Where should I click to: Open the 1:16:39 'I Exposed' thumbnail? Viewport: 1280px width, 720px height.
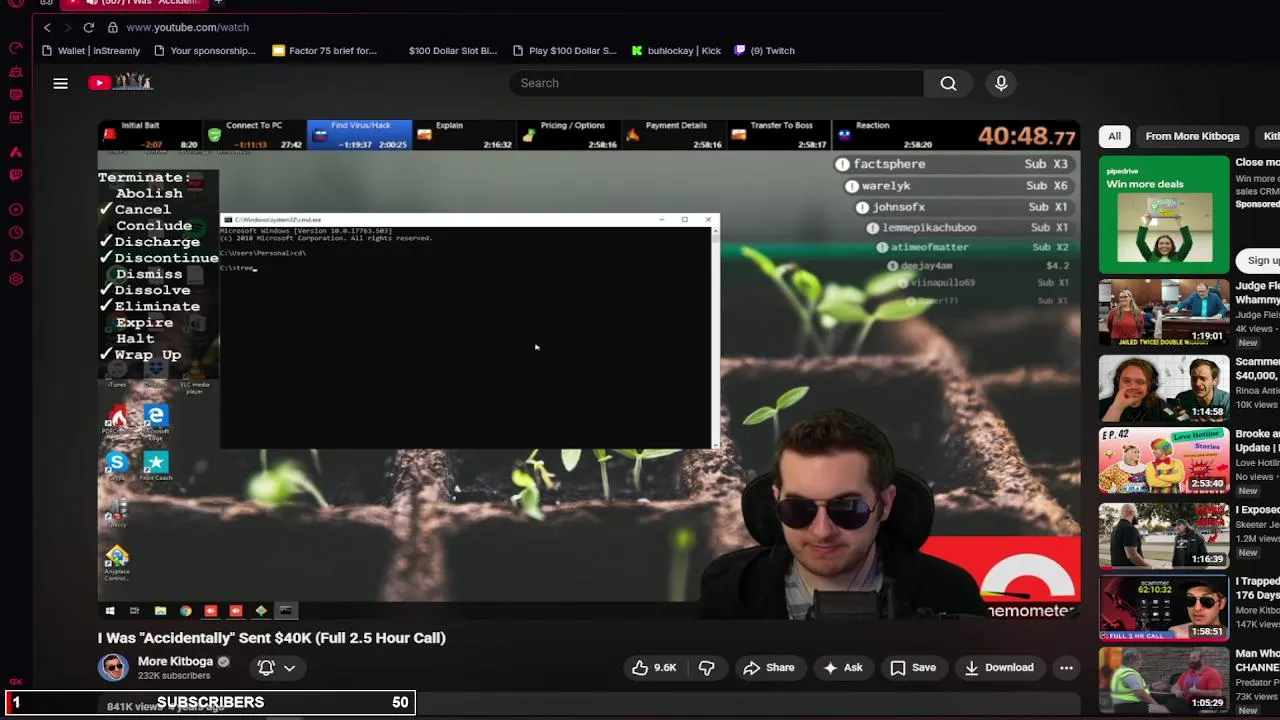pyautogui.click(x=1164, y=535)
